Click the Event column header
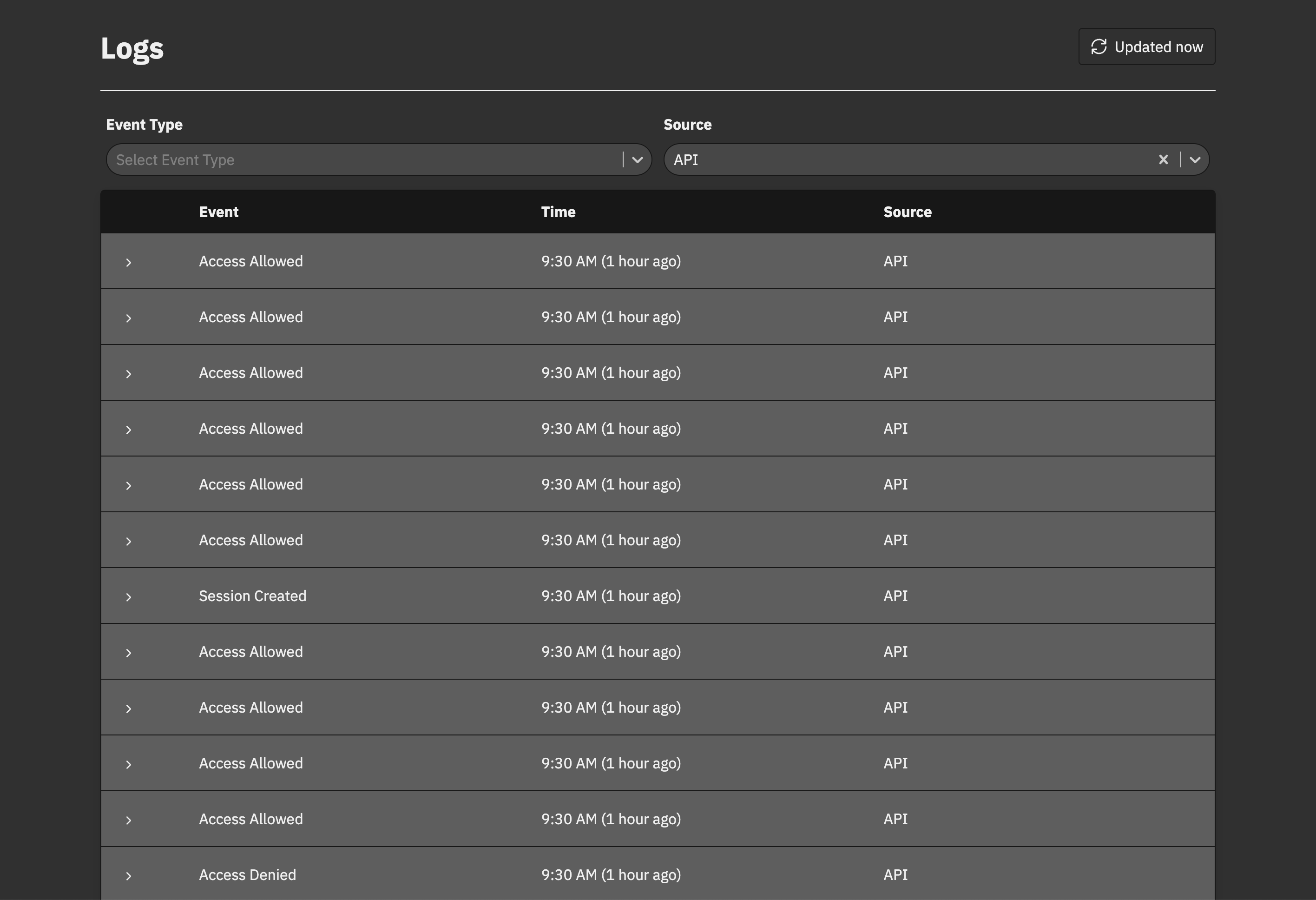The height and width of the screenshot is (900, 1316). (x=218, y=212)
